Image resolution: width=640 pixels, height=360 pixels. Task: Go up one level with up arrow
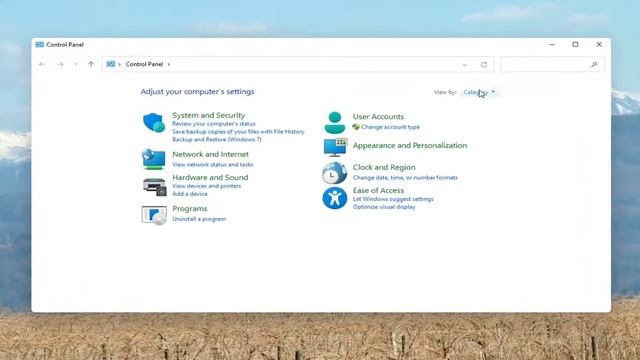pos(91,64)
